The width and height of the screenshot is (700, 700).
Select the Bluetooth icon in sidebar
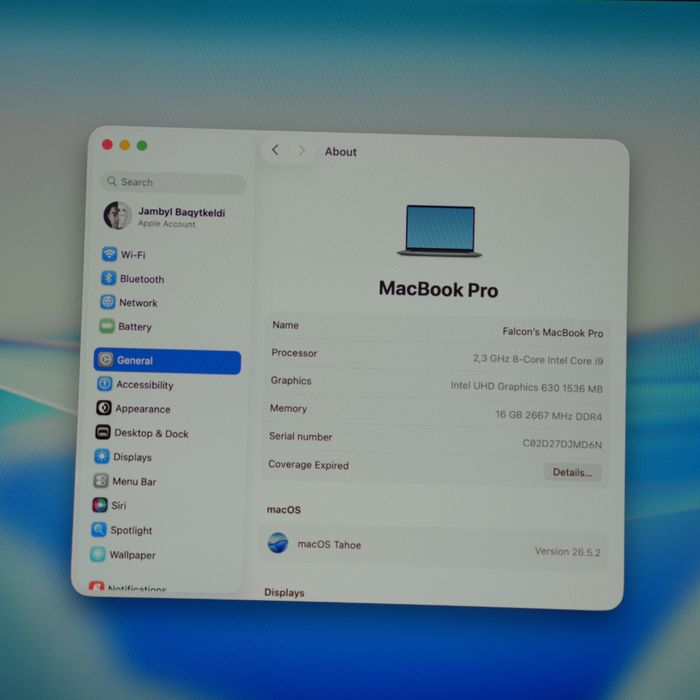108,278
